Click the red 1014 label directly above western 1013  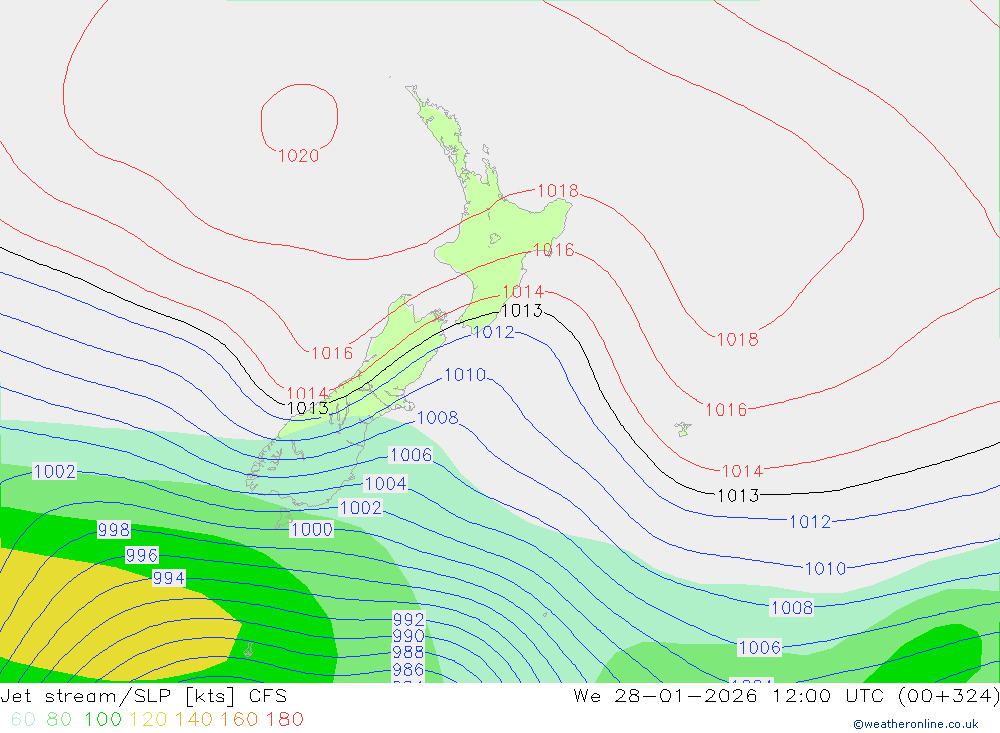pos(307,393)
